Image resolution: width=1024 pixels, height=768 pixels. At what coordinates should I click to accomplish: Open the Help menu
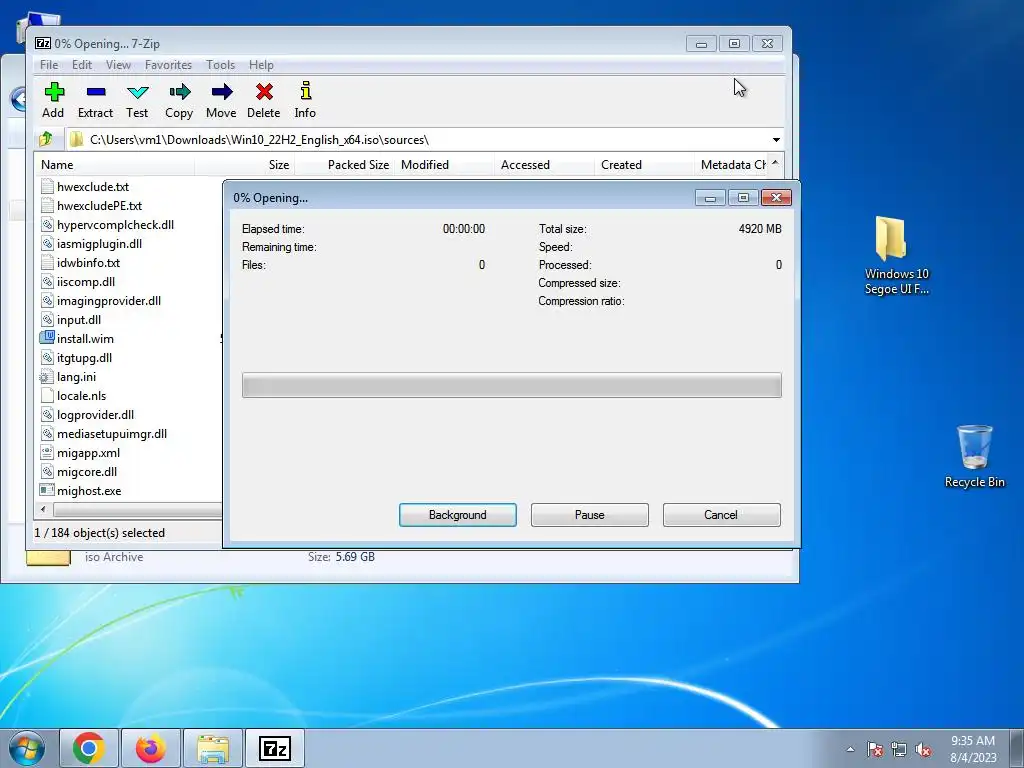(x=261, y=65)
